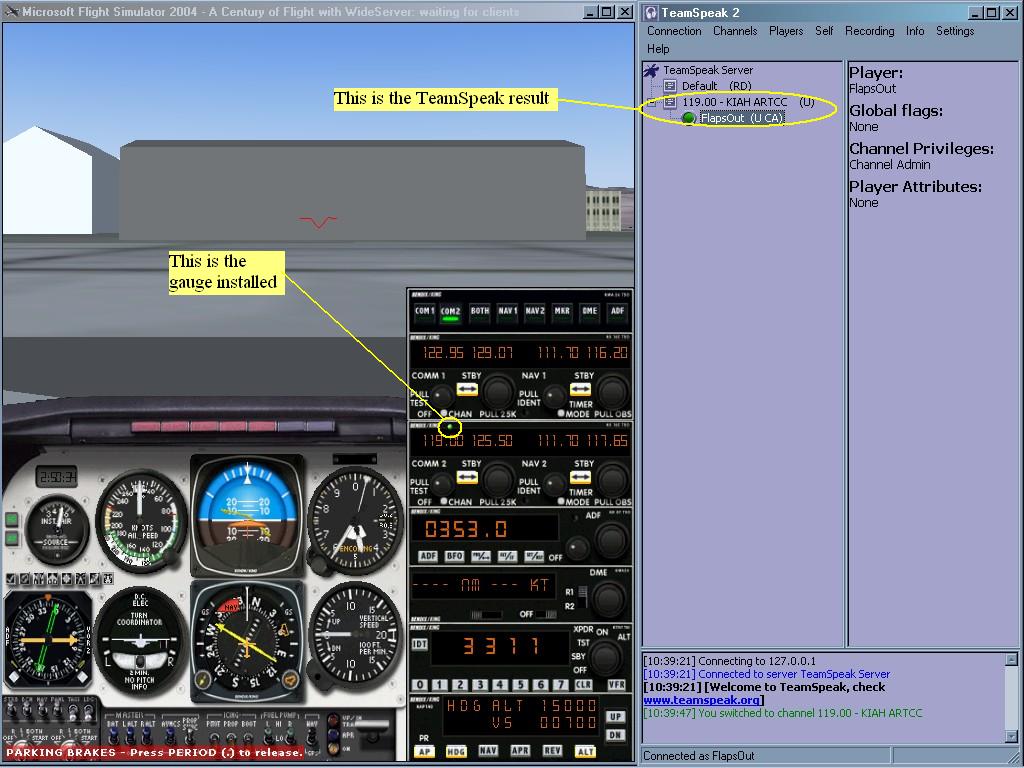Toggle autopilot REV mode button
Image resolution: width=1024 pixels, height=768 pixels.
click(552, 751)
